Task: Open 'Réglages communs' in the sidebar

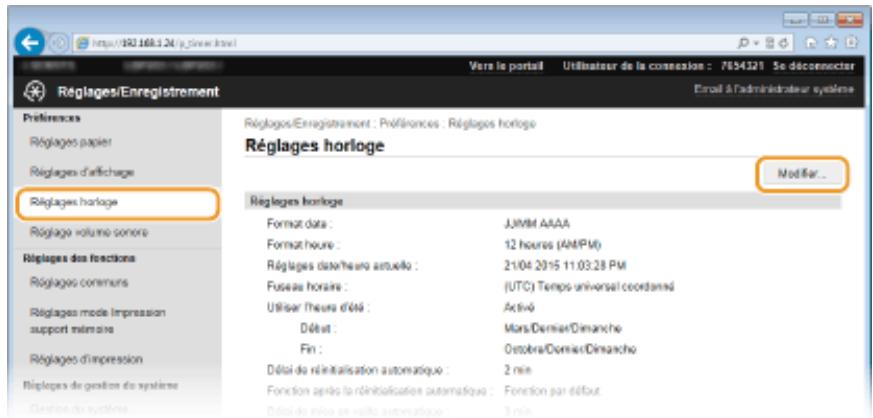Action: [79, 282]
